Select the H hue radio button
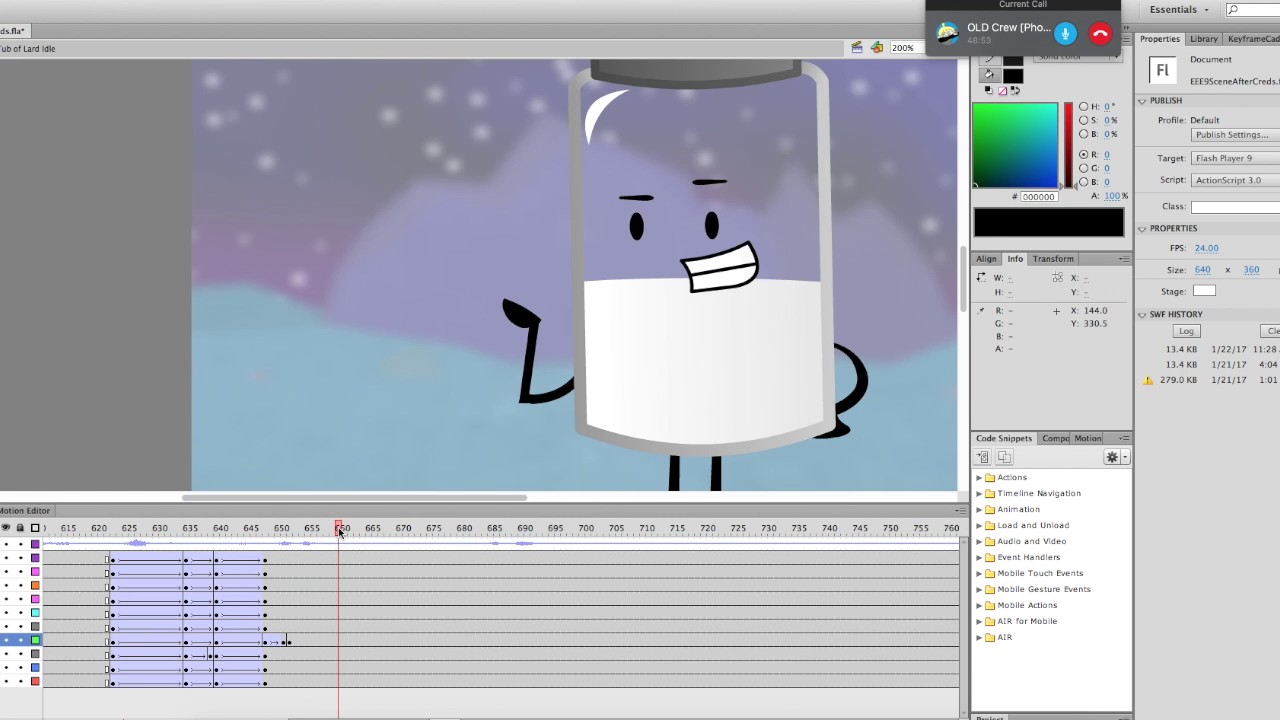Viewport: 1280px width, 720px height. click(x=1083, y=107)
